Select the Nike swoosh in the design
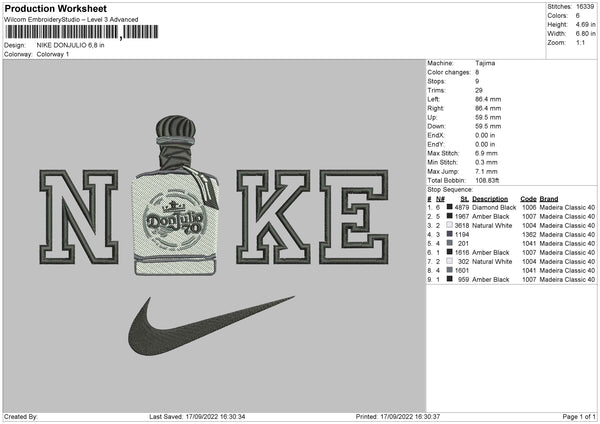600x424 pixels. [211, 326]
